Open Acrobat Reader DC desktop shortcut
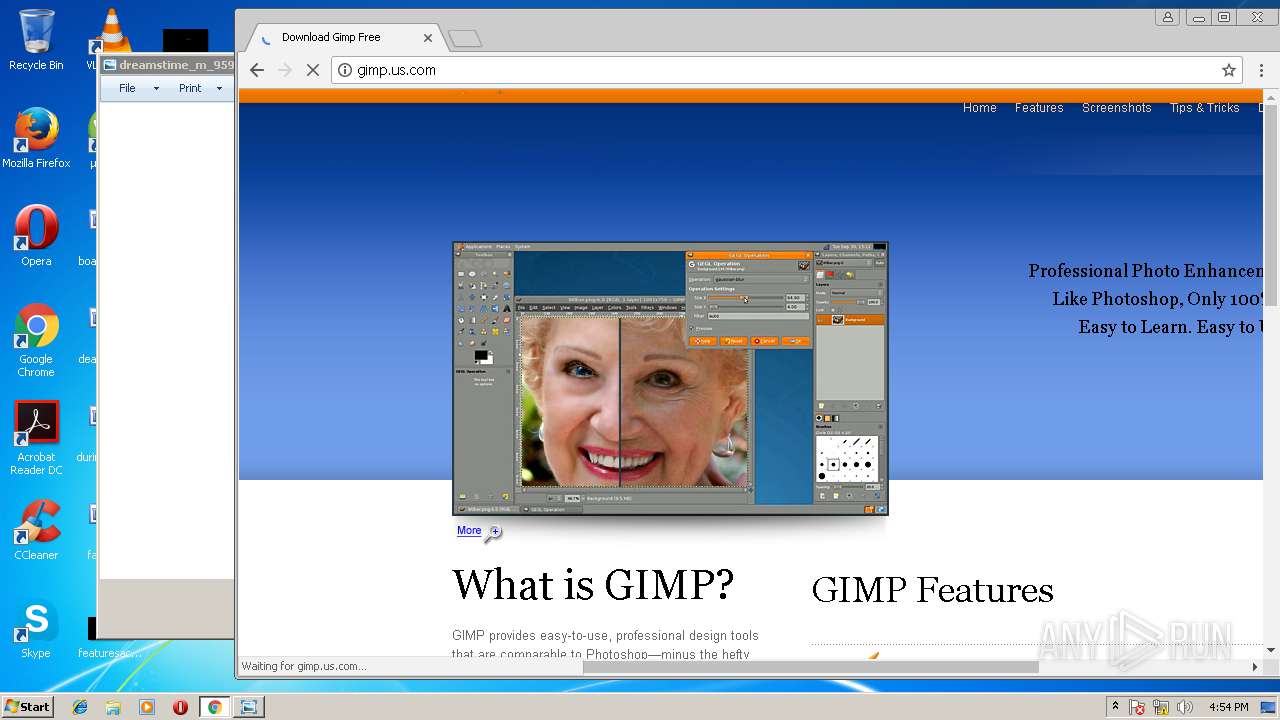This screenshot has height=720, width=1280. point(36,438)
